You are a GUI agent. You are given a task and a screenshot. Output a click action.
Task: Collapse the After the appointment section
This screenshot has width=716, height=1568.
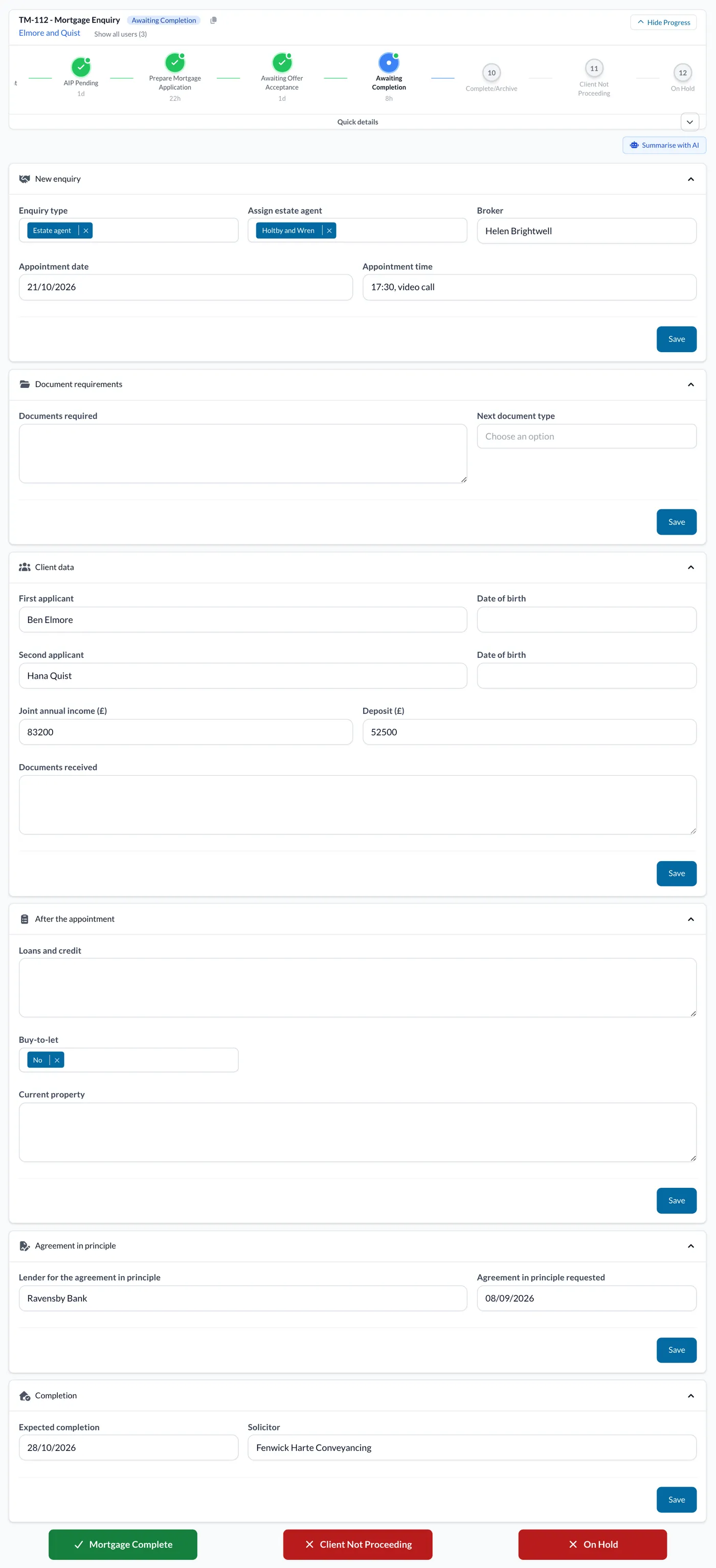[690, 918]
